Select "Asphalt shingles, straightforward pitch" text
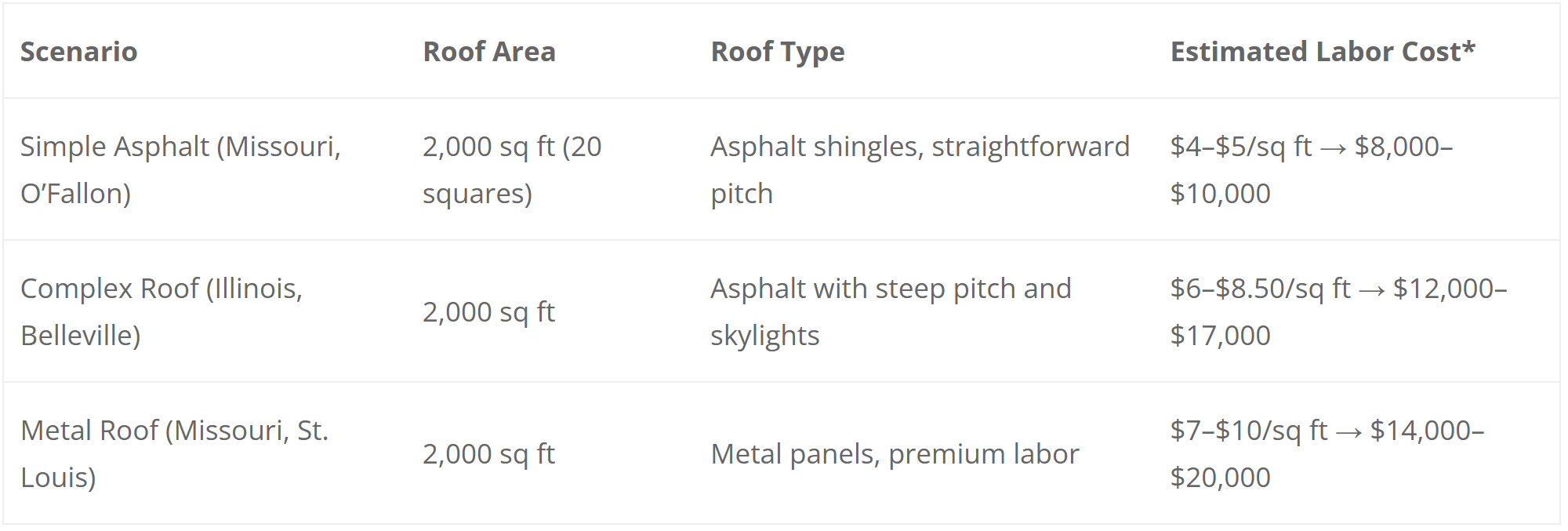This screenshot has width=1568, height=531. click(x=919, y=169)
